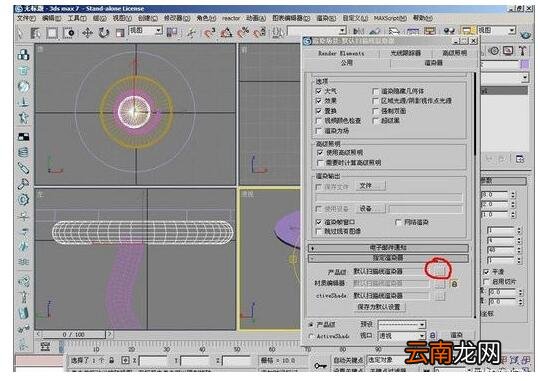
Task: Open the Motion command panel tab icon
Action: coord(494,51)
